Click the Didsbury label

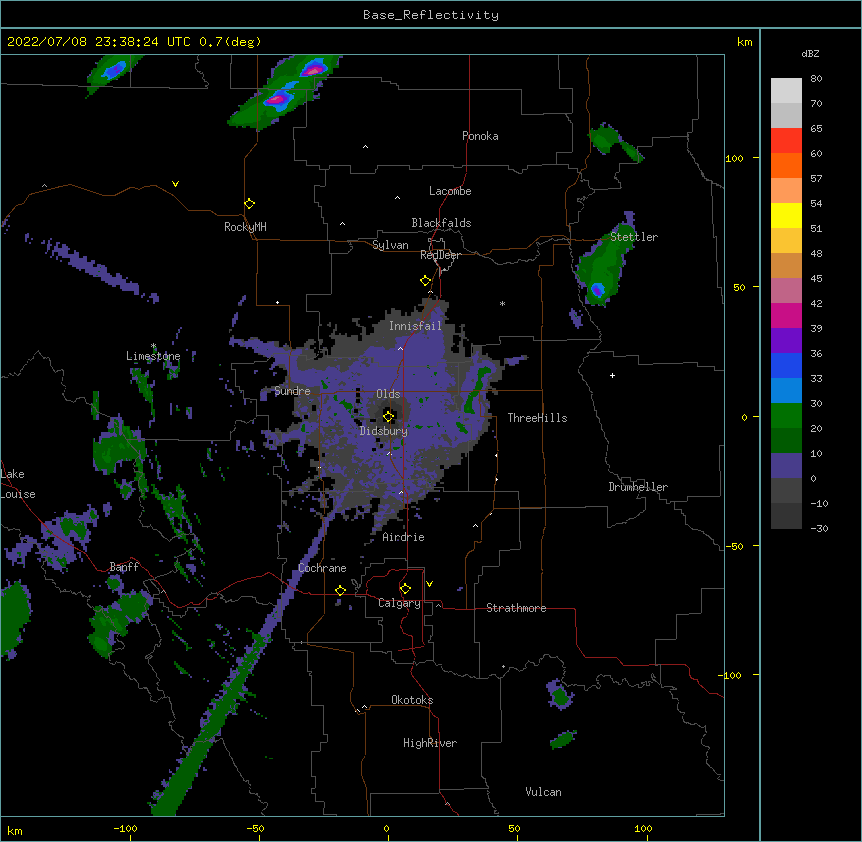point(384,431)
